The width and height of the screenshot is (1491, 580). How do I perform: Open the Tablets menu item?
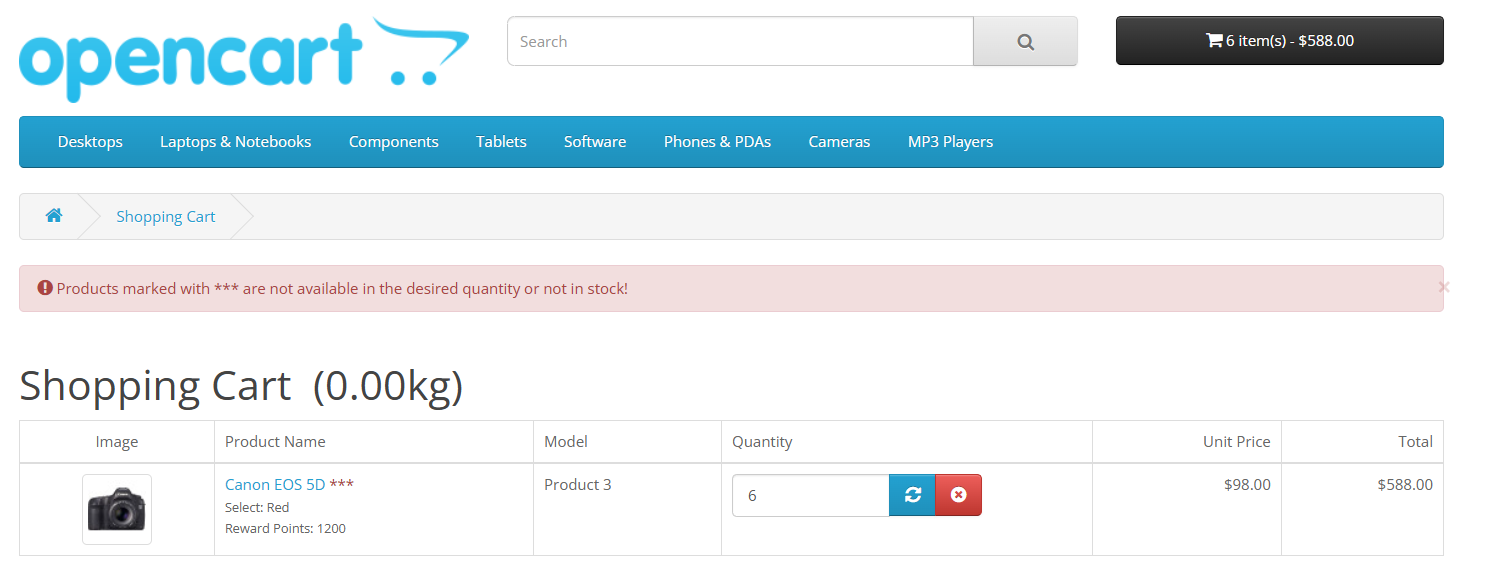click(501, 142)
